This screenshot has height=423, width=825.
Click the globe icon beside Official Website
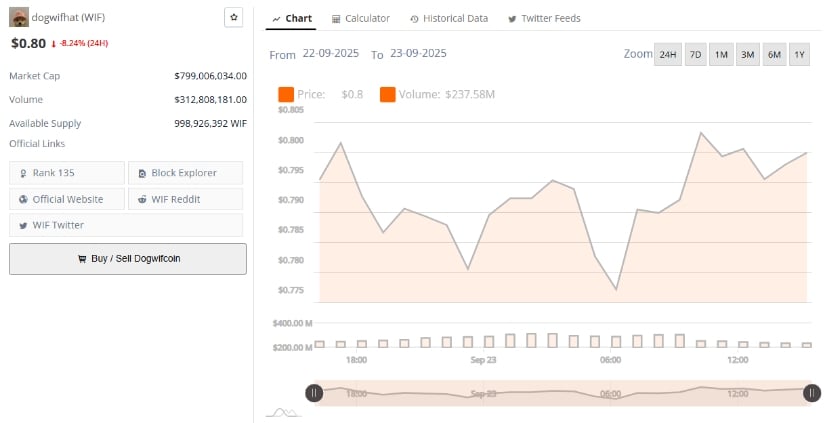[23, 199]
